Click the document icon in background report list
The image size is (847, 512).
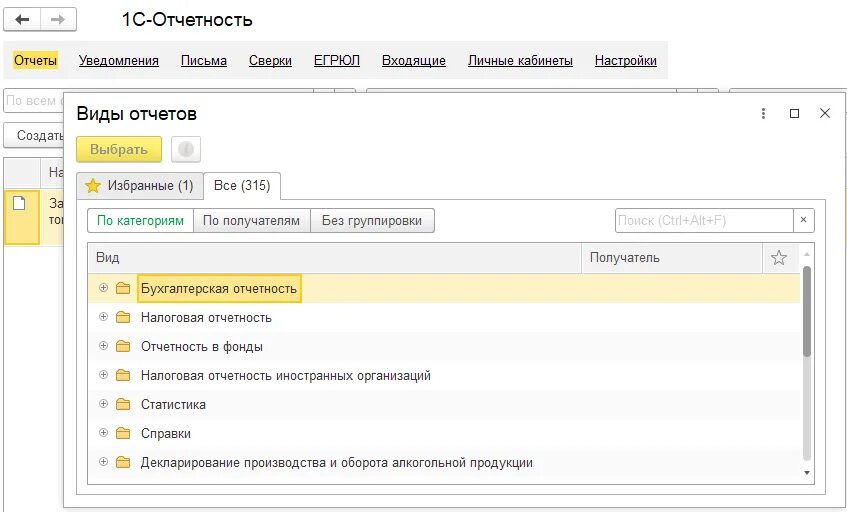pos(19,203)
